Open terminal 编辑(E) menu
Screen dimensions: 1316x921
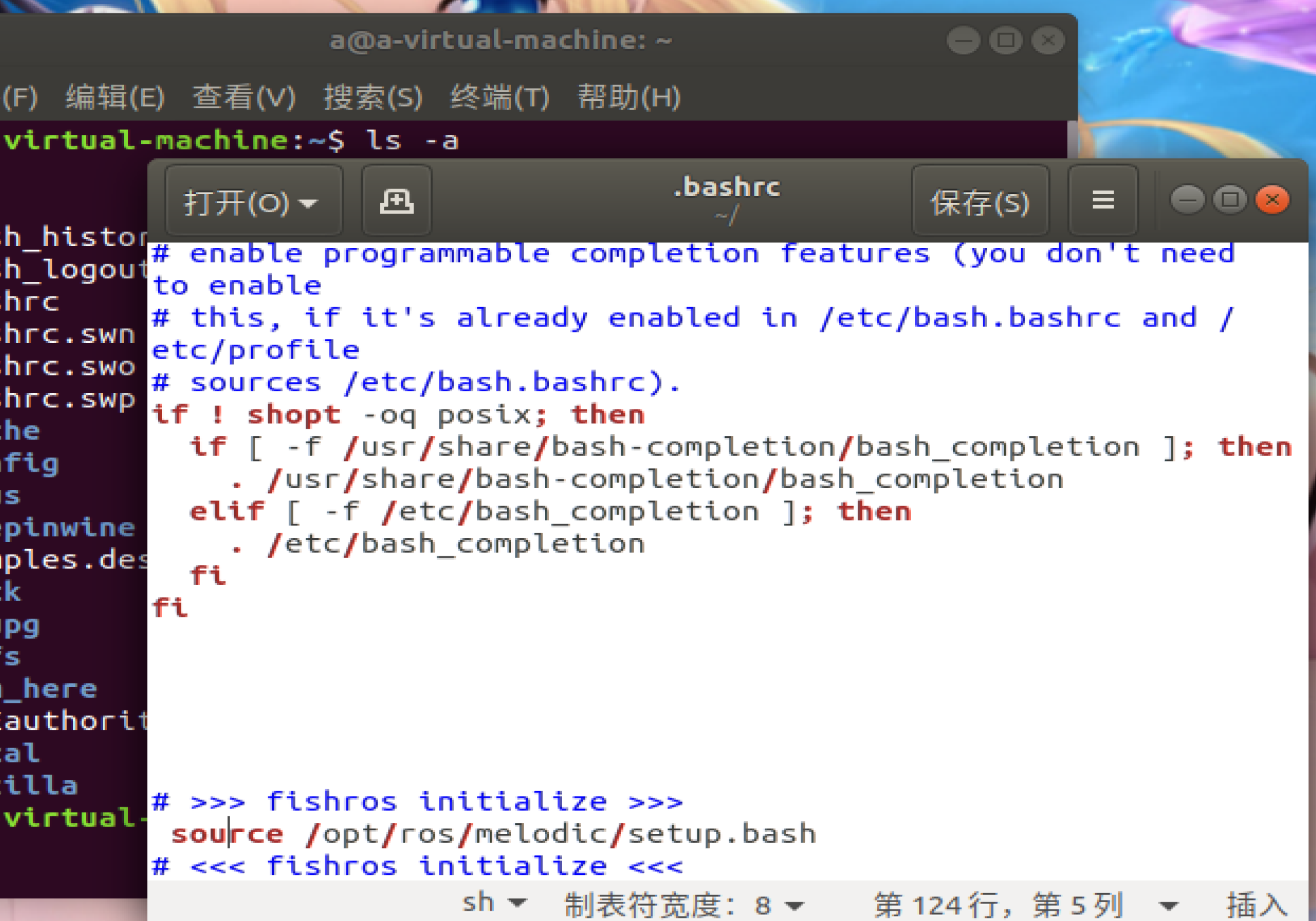115,97
